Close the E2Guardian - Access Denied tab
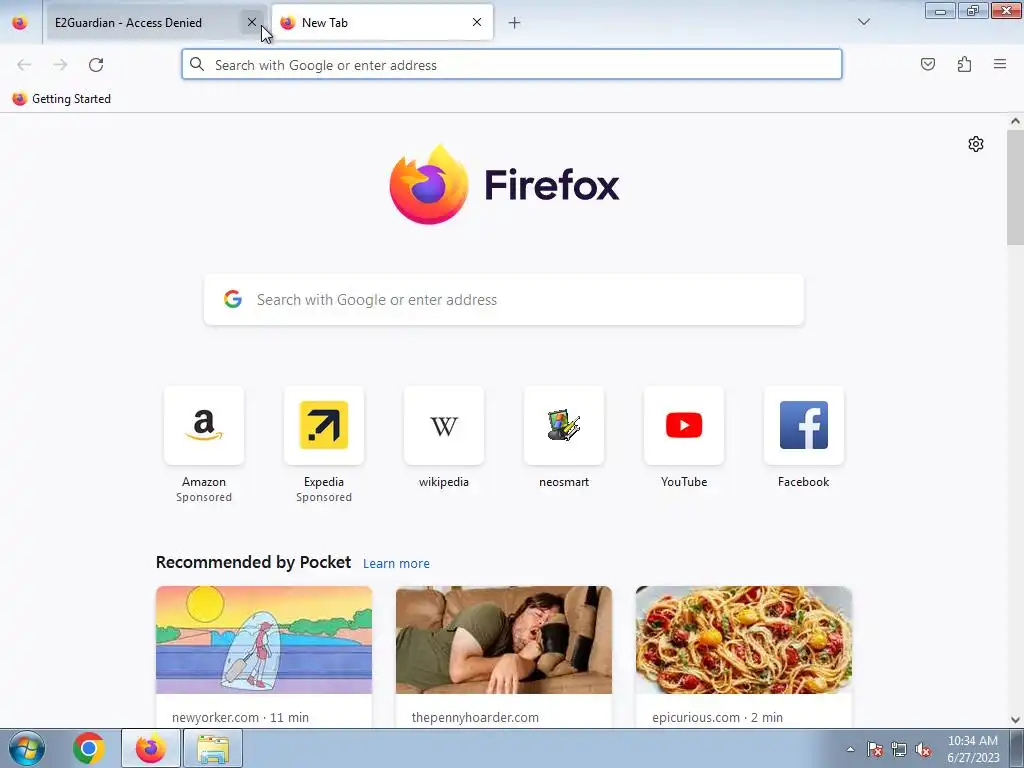This screenshot has height=768, width=1024. [251, 22]
